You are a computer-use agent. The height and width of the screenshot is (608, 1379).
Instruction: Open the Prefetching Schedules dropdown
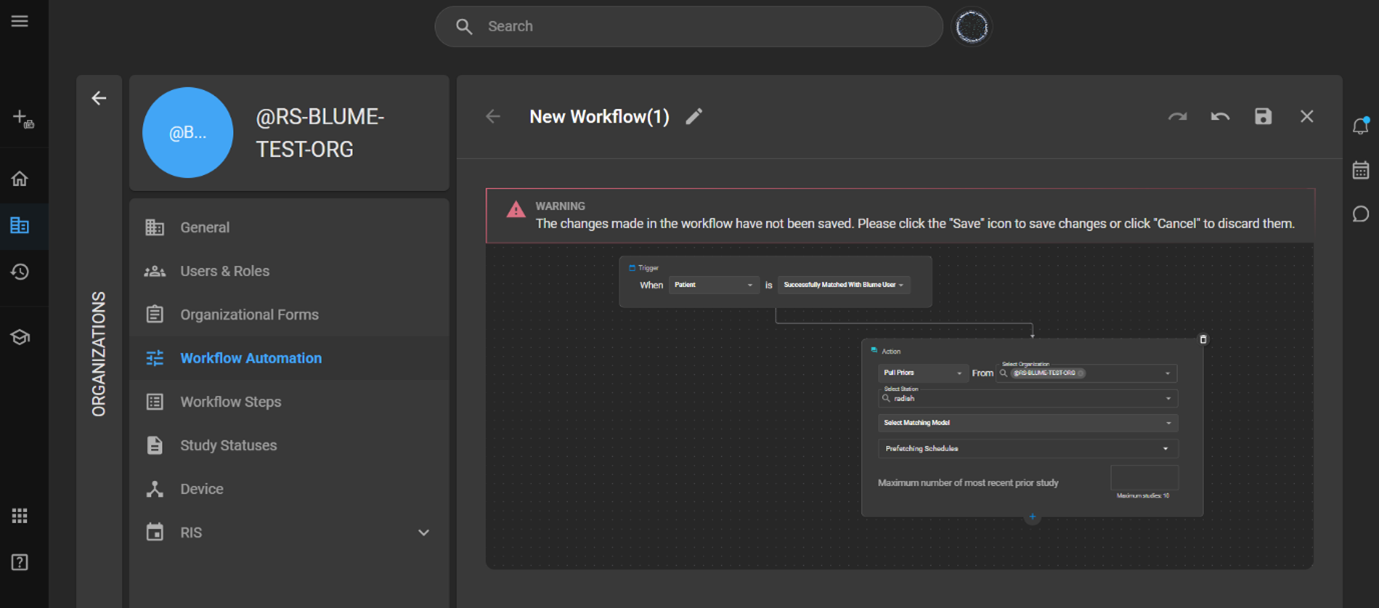(x=1027, y=449)
